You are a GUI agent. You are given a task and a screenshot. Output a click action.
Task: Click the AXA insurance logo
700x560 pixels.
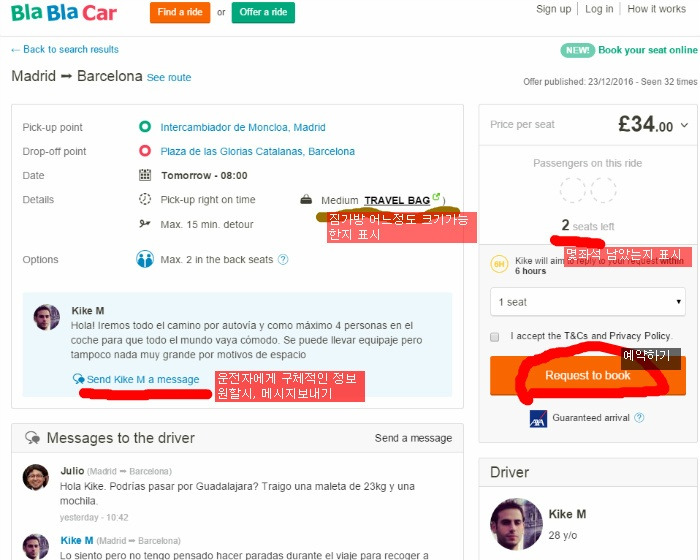pyautogui.click(x=538, y=418)
